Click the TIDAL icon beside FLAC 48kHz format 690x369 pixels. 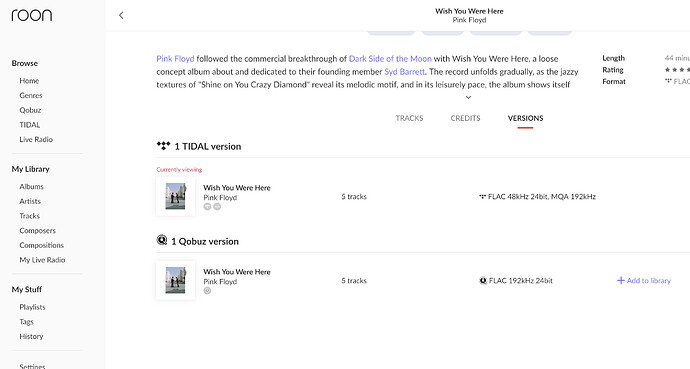pyautogui.click(x=483, y=197)
